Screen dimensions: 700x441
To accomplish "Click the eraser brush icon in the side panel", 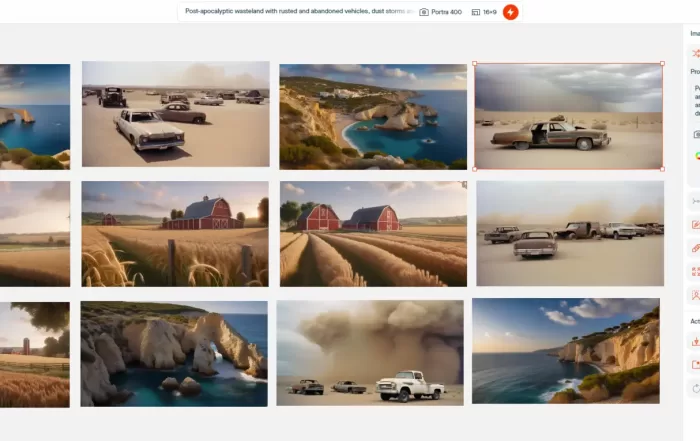I will pyautogui.click(x=696, y=248).
